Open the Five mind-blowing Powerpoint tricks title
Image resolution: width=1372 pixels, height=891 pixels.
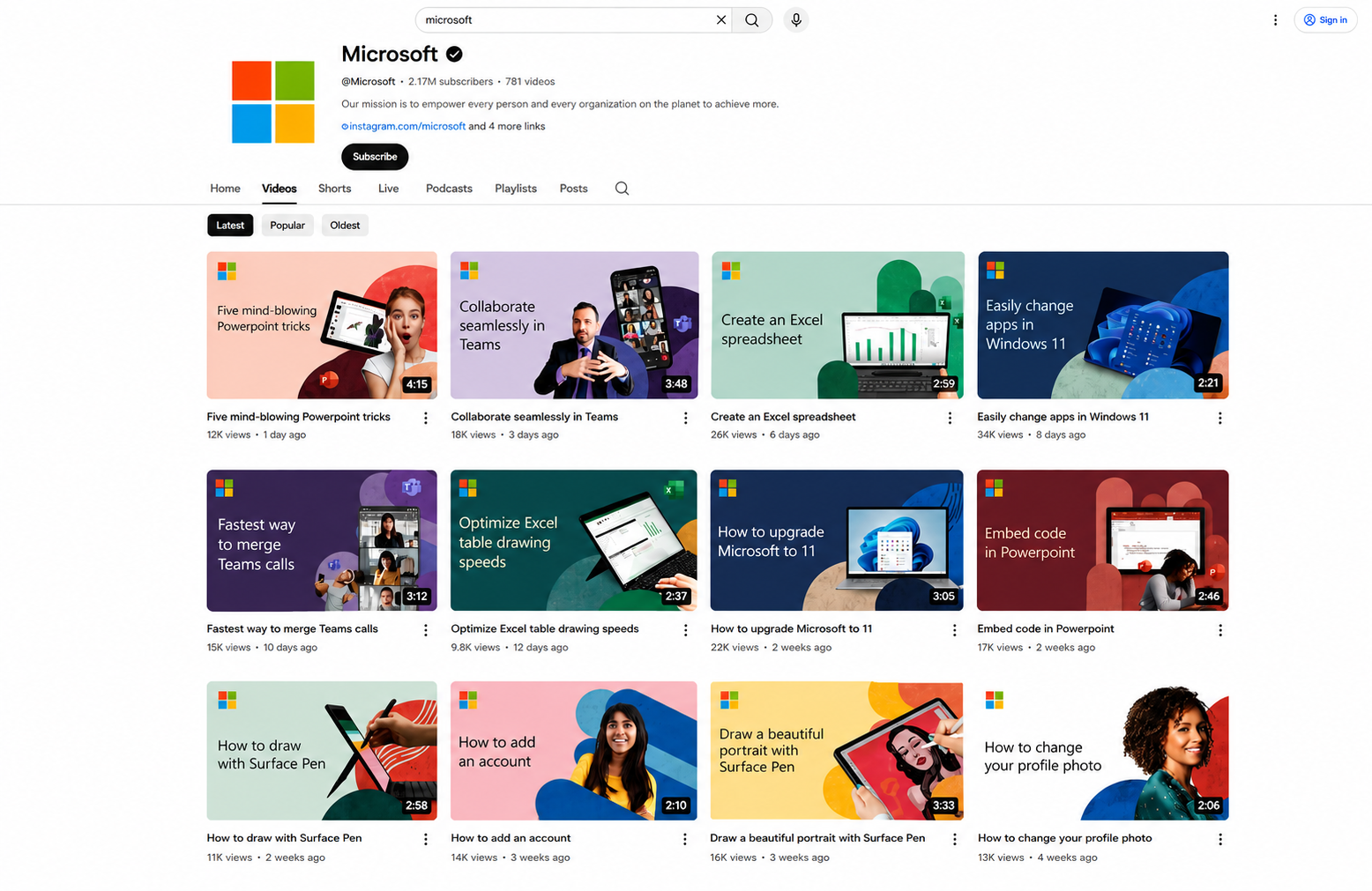(x=298, y=417)
